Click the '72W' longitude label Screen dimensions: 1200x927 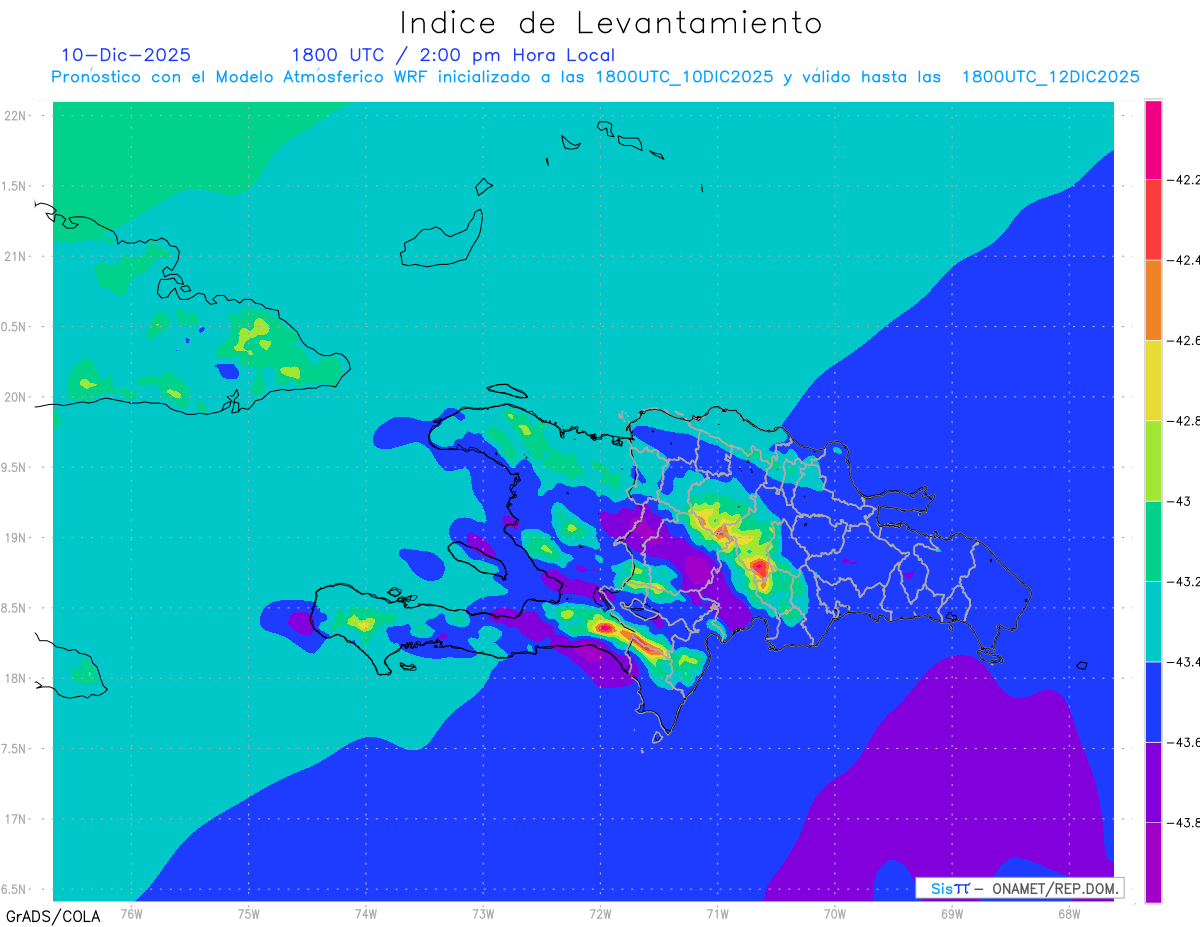coord(601,913)
